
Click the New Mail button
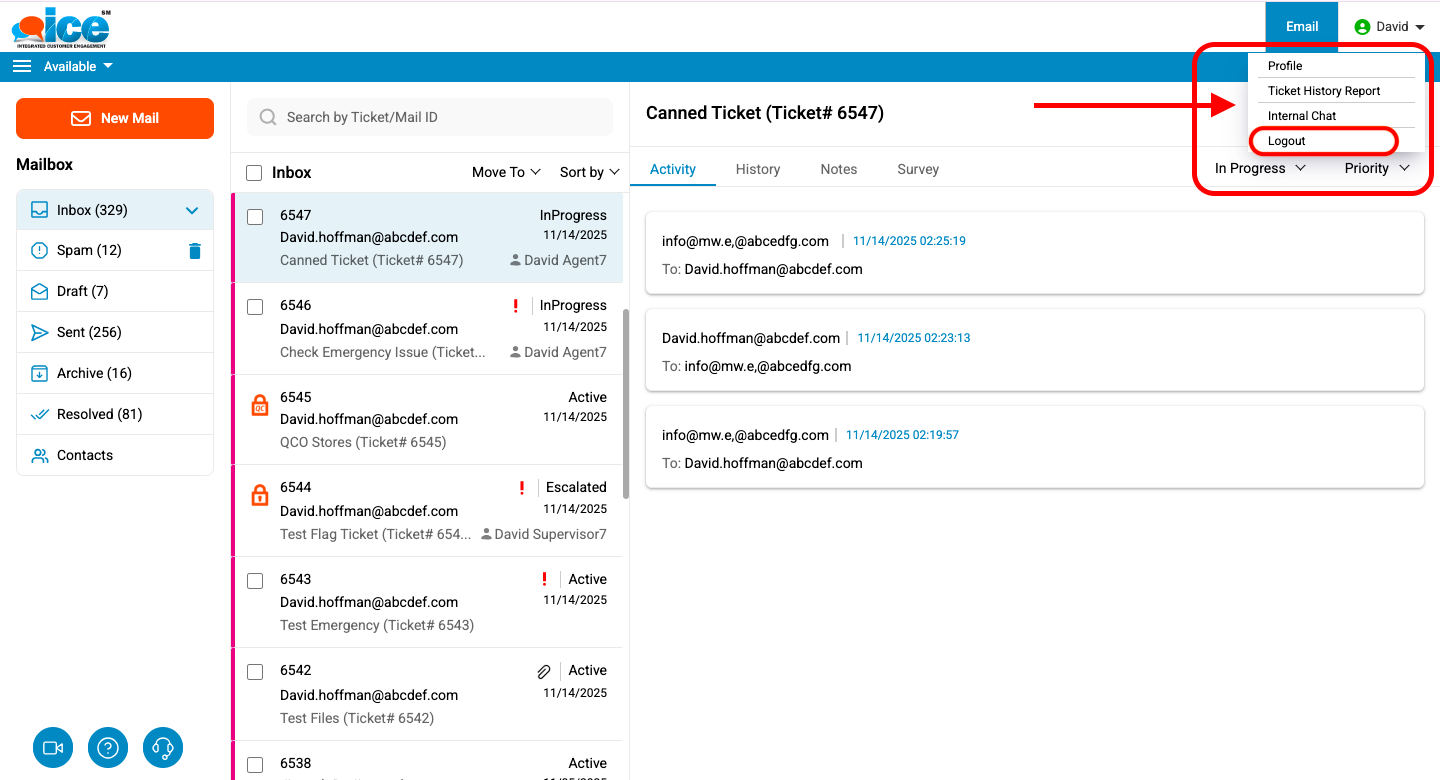[115, 118]
